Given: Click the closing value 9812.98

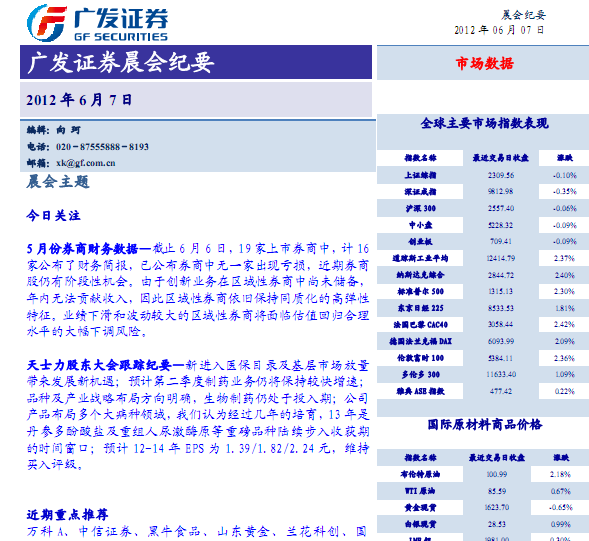Looking at the screenshot, I should coord(501,192).
